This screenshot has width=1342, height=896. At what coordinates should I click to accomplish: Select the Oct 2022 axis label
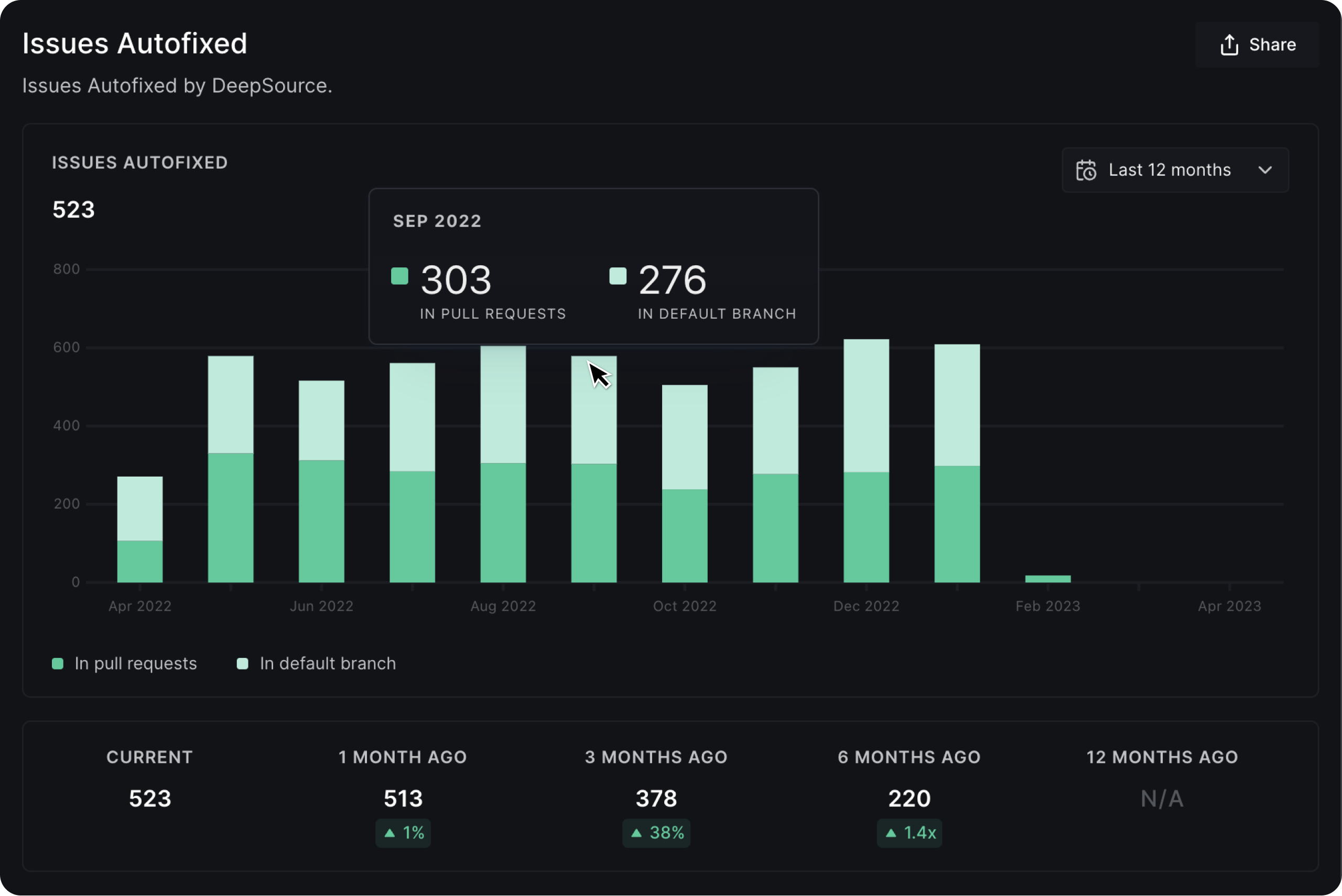pos(685,606)
